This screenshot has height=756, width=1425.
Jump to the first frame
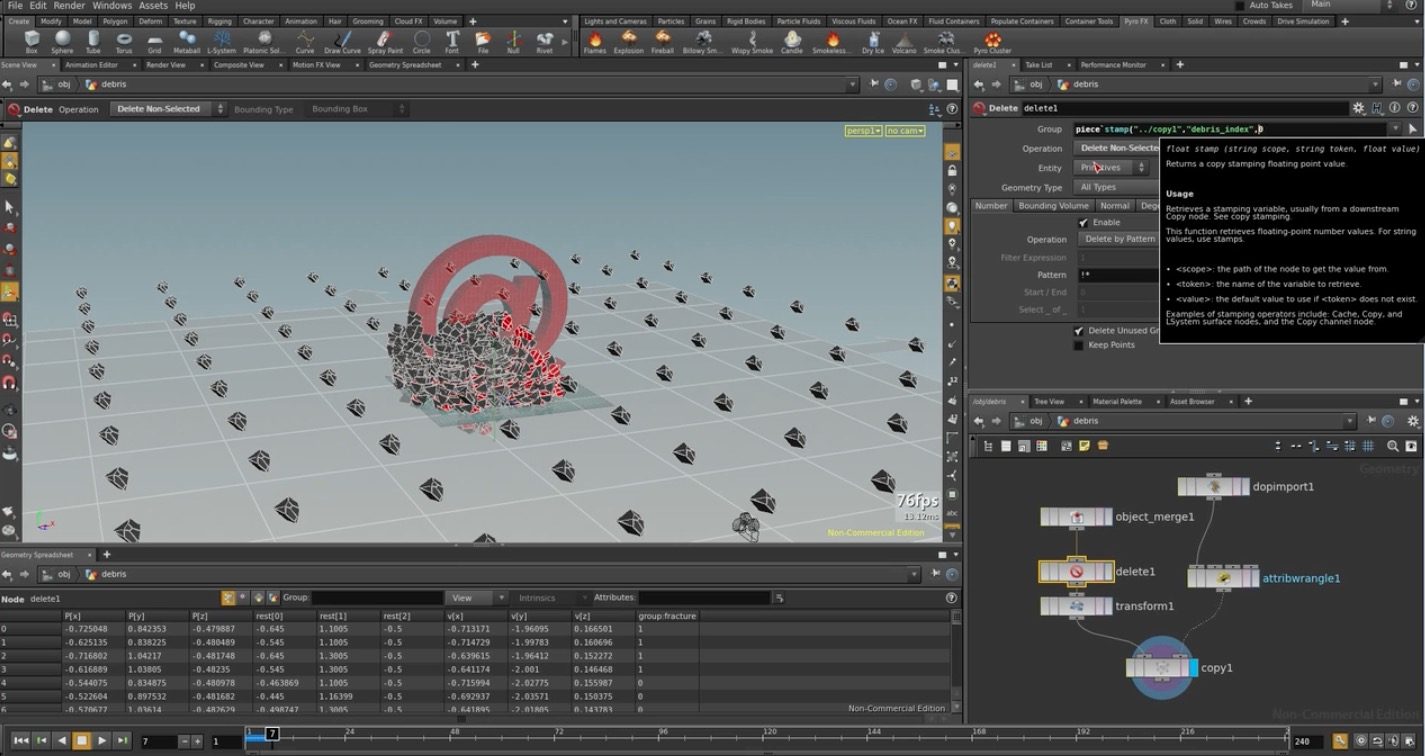(22, 741)
